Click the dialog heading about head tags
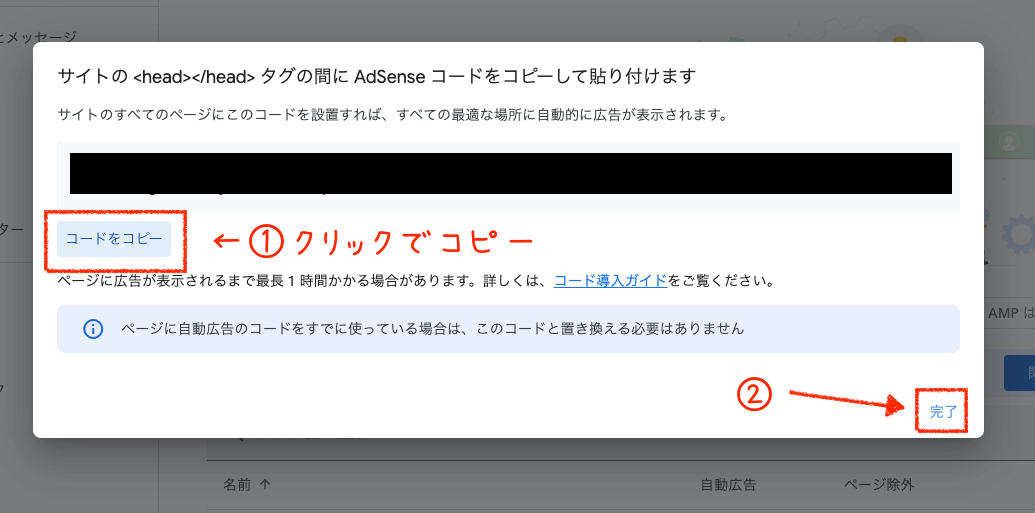The width and height of the screenshot is (1035, 513). click(x=377, y=76)
